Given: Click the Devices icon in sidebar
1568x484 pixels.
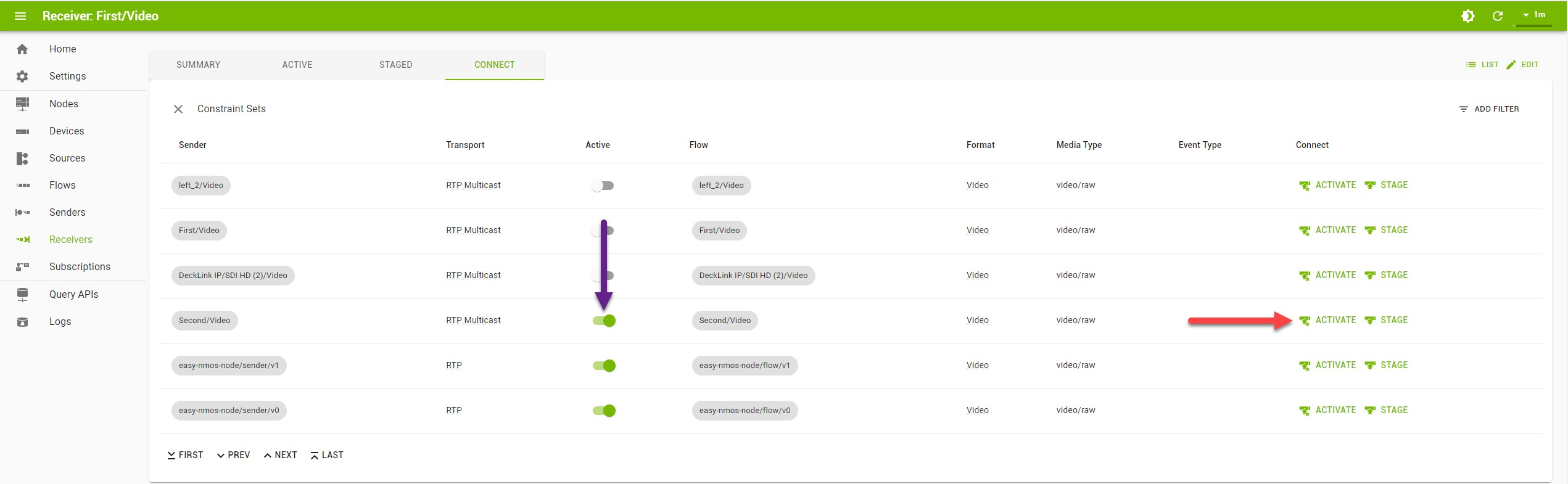Looking at the screenshot, I should coord(22,131).
